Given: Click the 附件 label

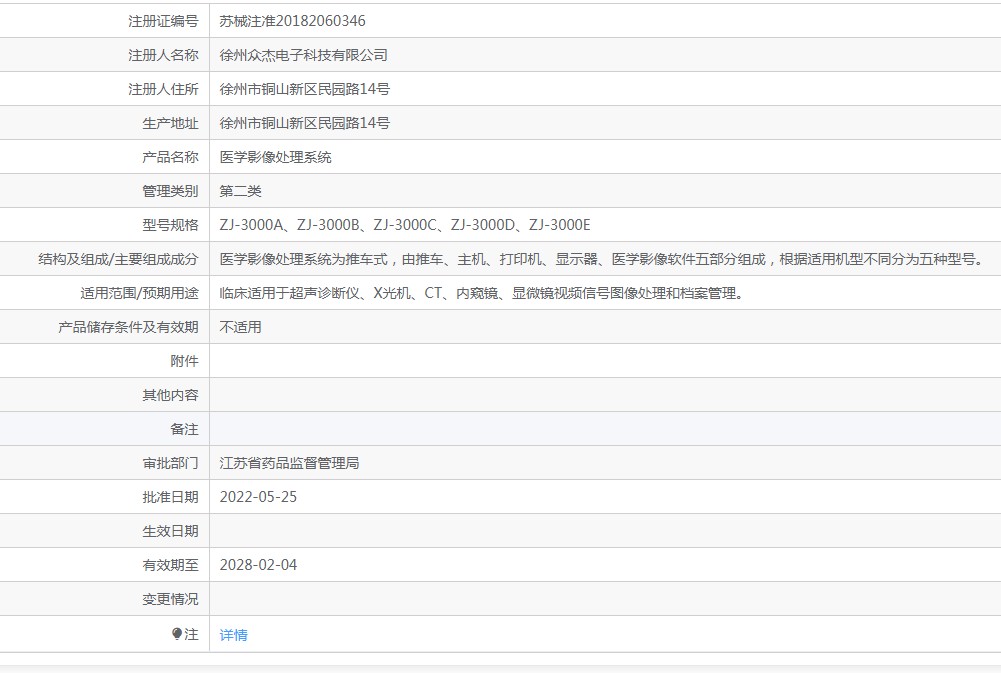Looking at the screenshot, I should point(184,361).
